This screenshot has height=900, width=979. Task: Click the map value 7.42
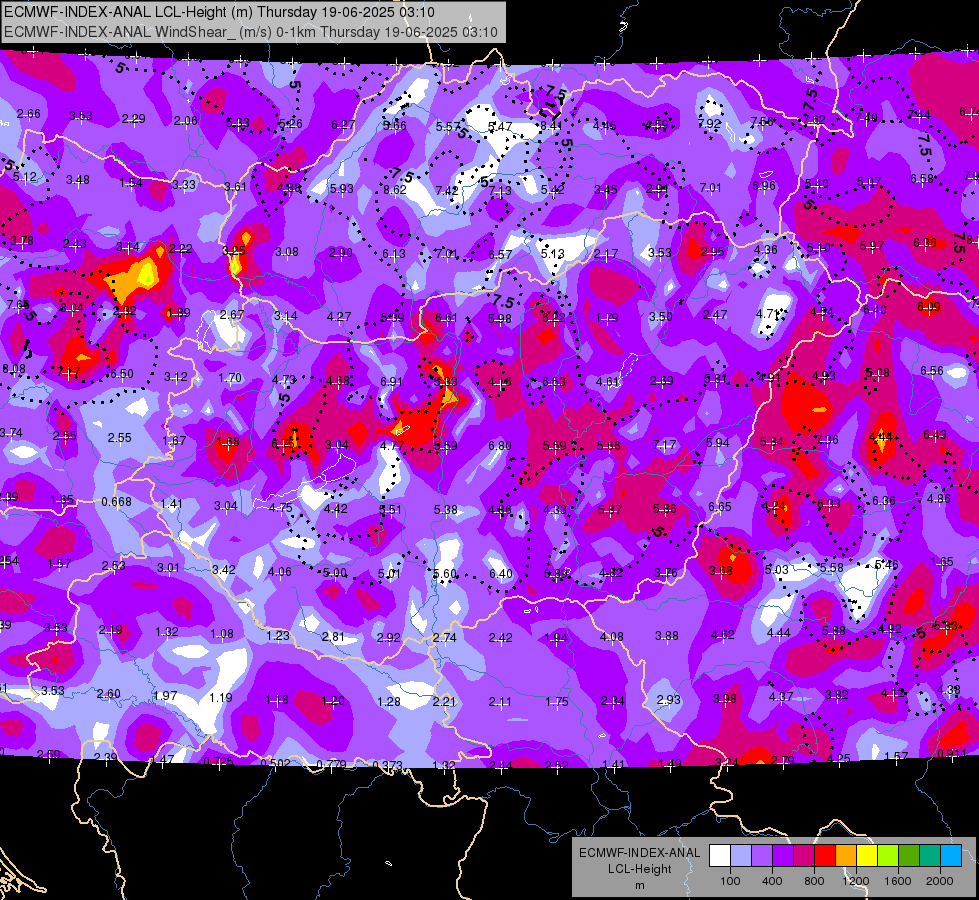(x=447, y=190)
